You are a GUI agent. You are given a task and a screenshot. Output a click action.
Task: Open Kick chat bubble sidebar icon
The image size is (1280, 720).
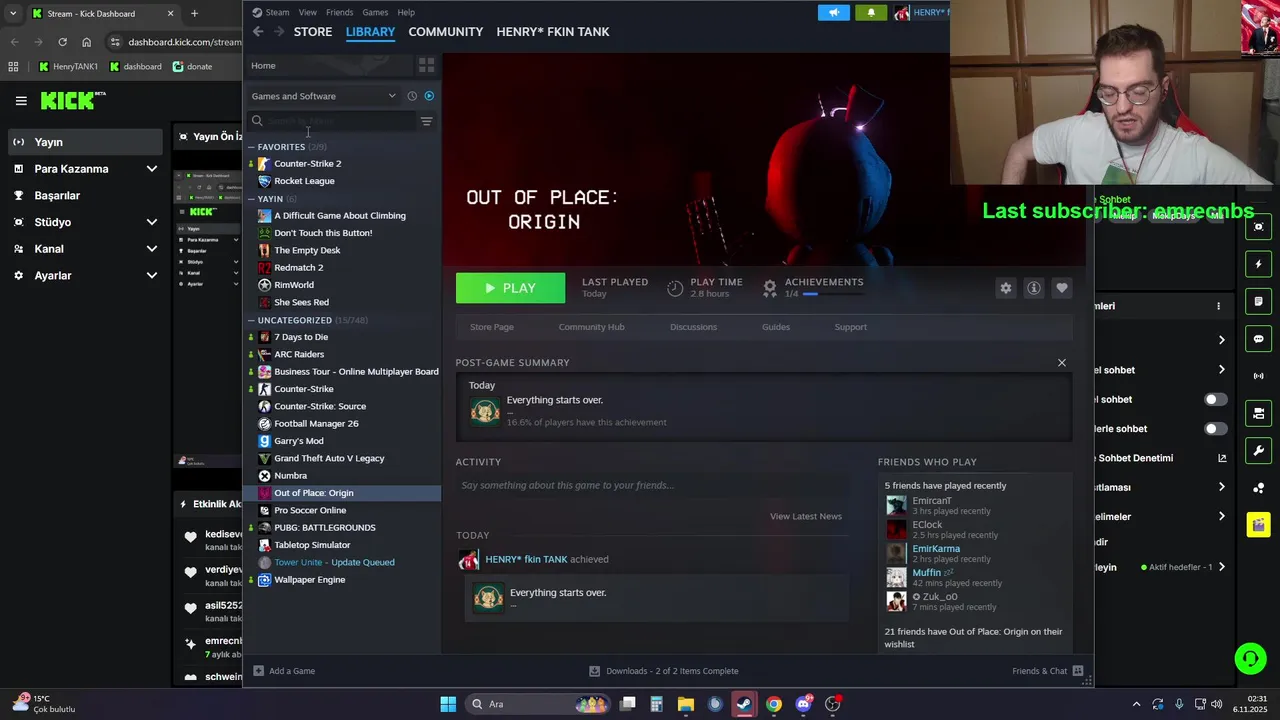pyautogui.click(x=1259, y=339)
